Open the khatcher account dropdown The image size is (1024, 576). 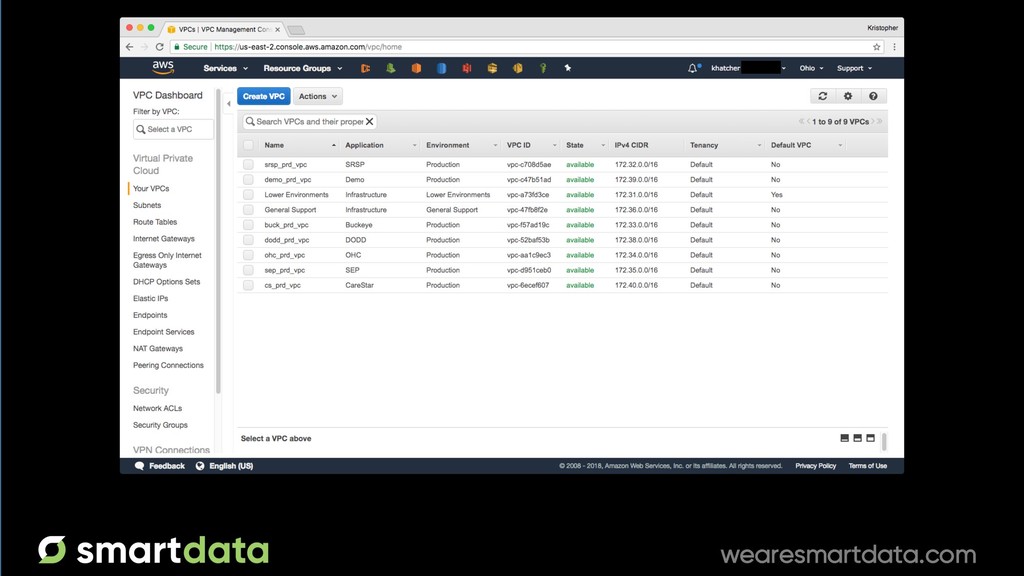tap(748, 68)
